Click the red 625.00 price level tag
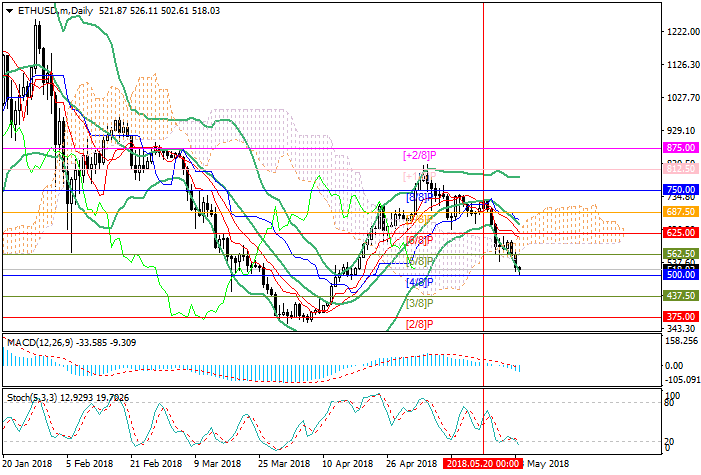Viewport: 701px width, 475px height. point(680,233)
